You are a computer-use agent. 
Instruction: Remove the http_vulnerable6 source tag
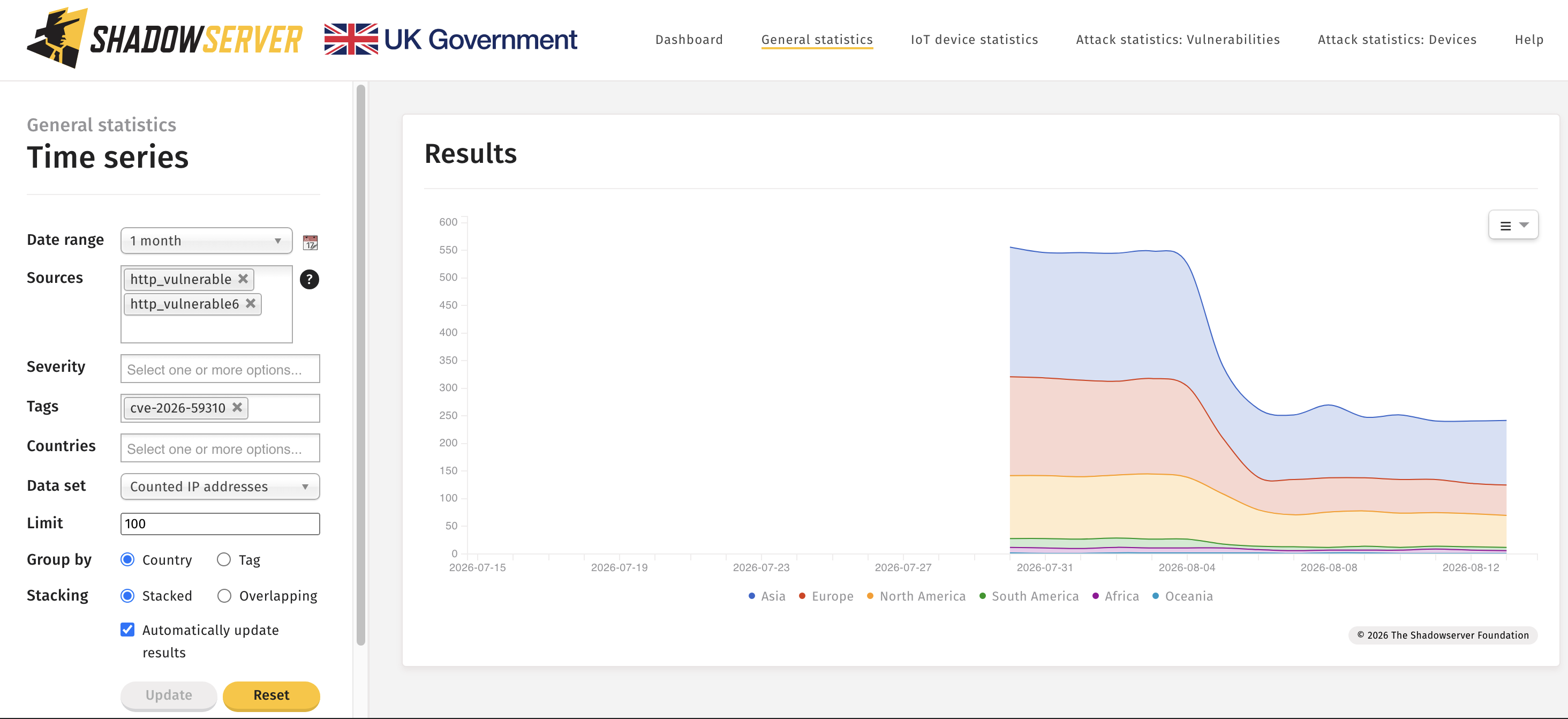pos(250,303)
